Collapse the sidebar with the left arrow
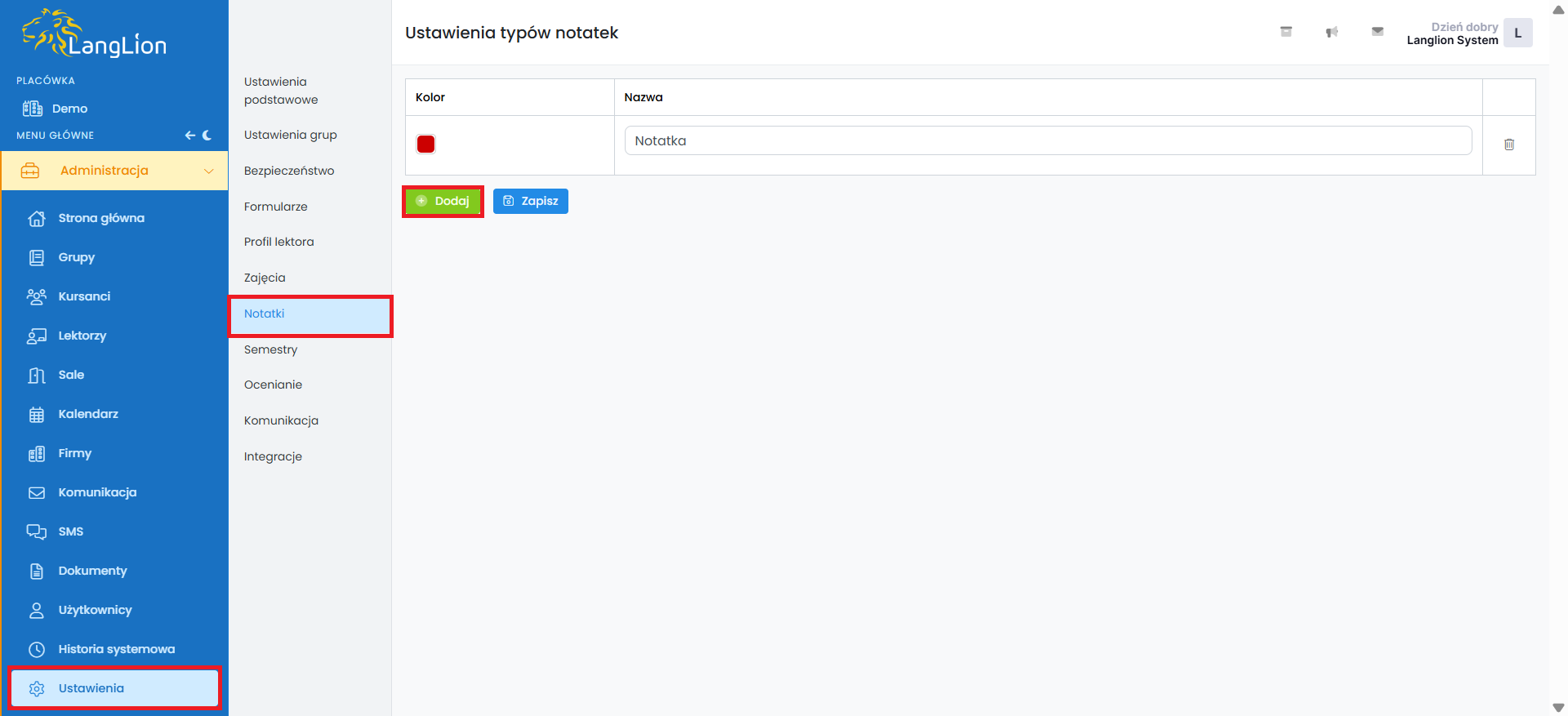The width and height of the screenshot is (1568, 716). [189, 136]
